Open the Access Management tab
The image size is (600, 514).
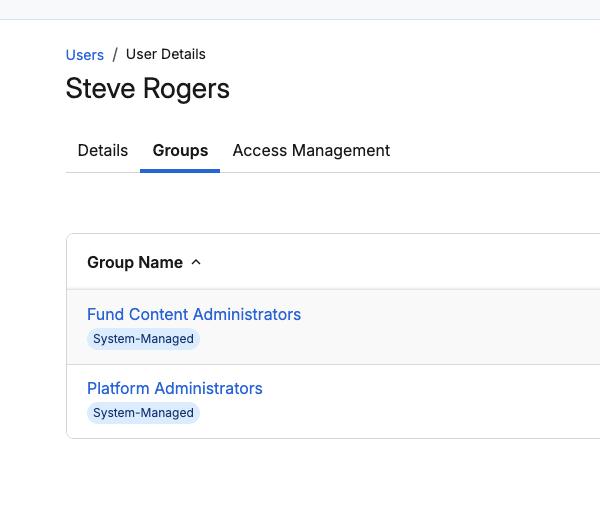pyautogui.click(x=311, y=150)
